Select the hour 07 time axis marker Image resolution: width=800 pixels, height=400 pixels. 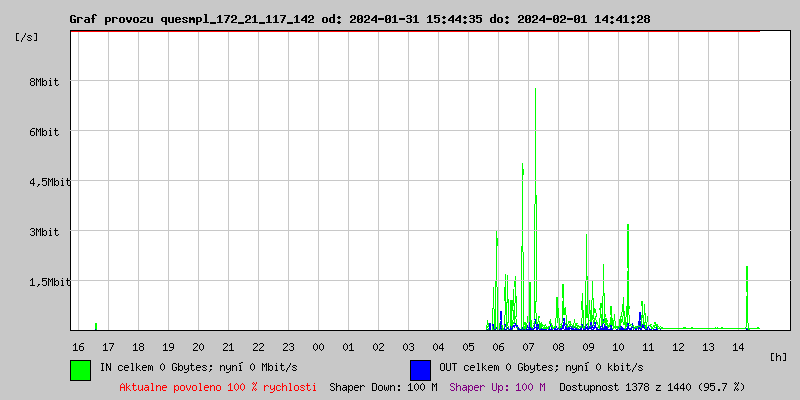click(528, 346)
